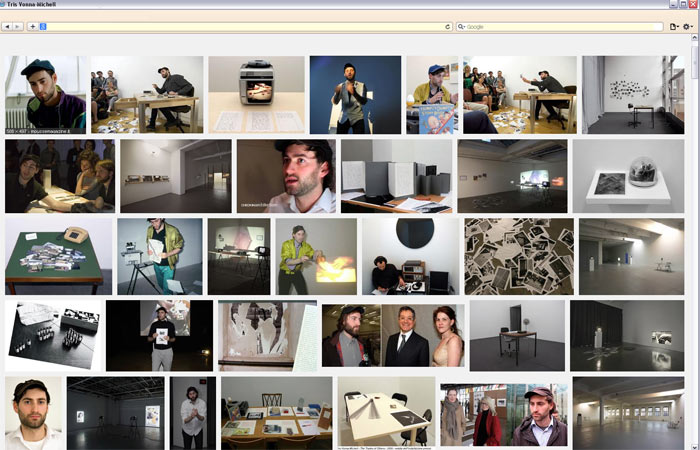This screenshot has height=450, width=700.
Task: Open empty concrete hall image with lit wall
Action: click(x=631, y=256)
